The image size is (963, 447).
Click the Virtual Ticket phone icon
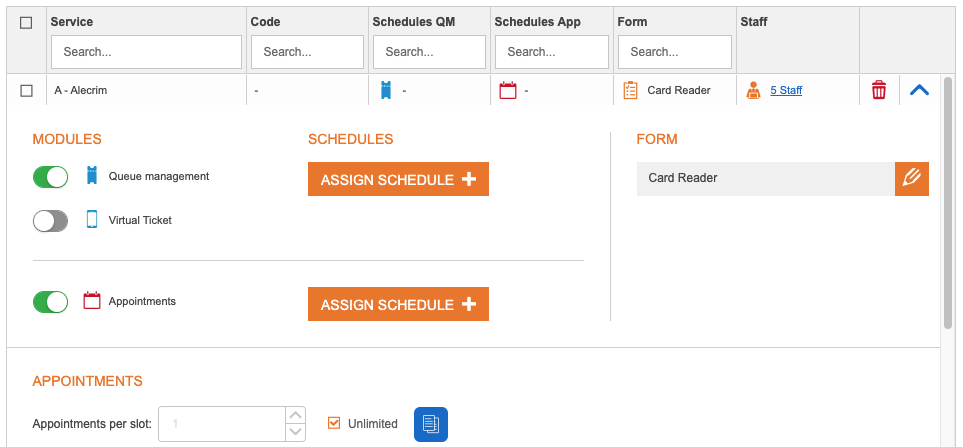click(92, 220)
